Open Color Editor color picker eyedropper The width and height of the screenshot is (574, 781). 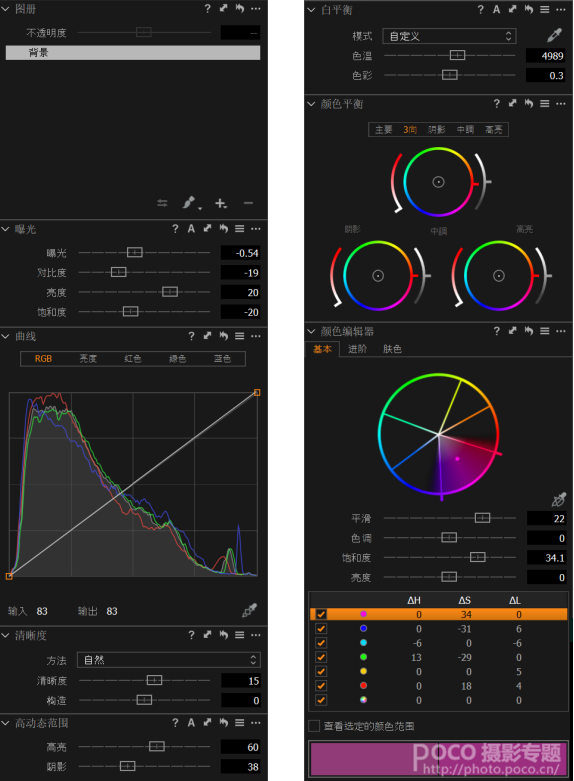(x=559, y=499)
